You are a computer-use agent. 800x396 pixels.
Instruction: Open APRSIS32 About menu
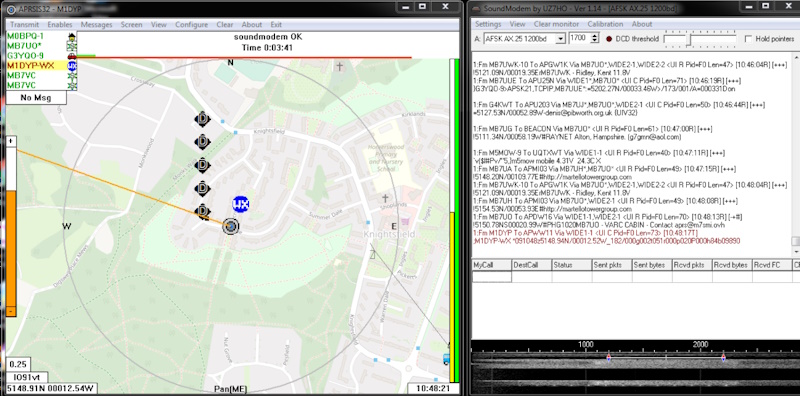click(252, 24)
